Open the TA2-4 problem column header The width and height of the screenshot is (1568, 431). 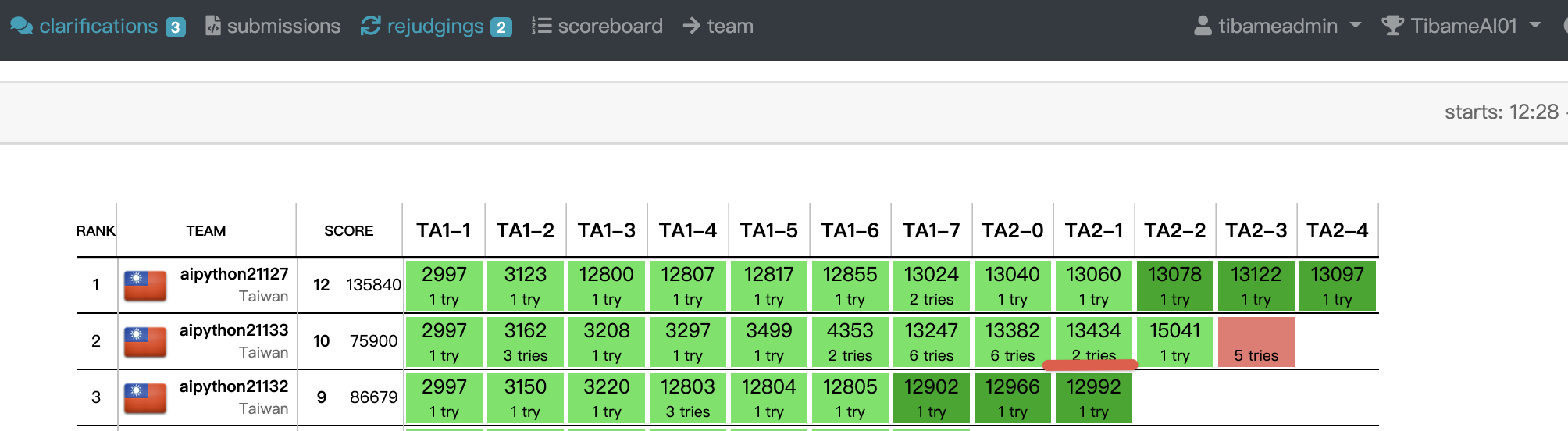(x=1337, y=230)
